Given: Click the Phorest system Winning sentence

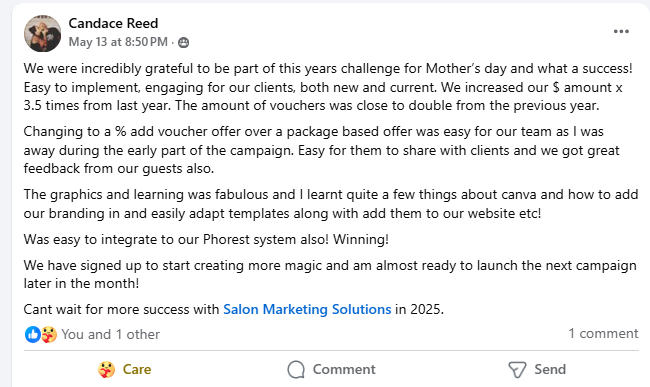Looking at the screenshot, I should click(206, 239).
